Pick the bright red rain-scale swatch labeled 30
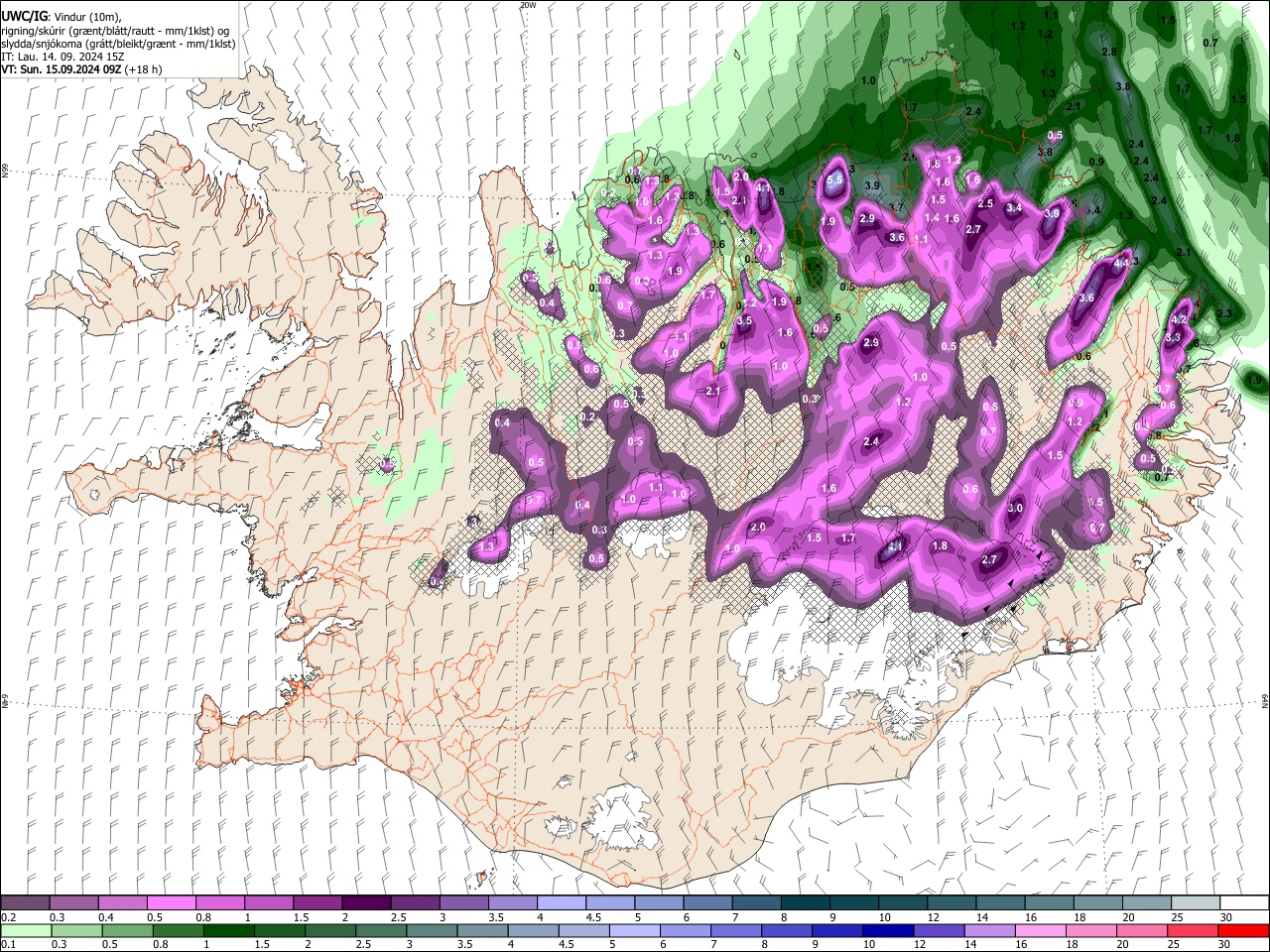The image size is (1270, 952). [x=1243, y=930]
